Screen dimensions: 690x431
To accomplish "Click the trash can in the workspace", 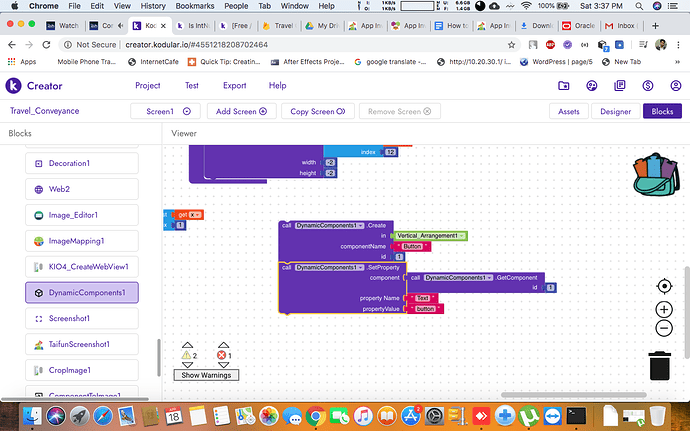I will [x=659, y=364].
